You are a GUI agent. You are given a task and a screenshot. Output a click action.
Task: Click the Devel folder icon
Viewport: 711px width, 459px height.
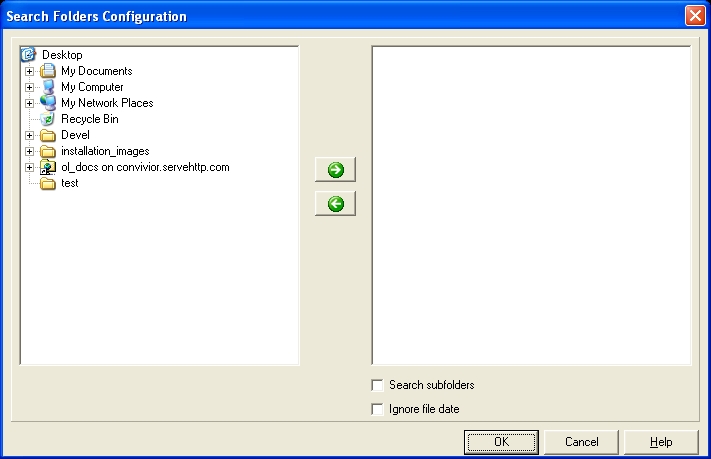click(48, 135)
